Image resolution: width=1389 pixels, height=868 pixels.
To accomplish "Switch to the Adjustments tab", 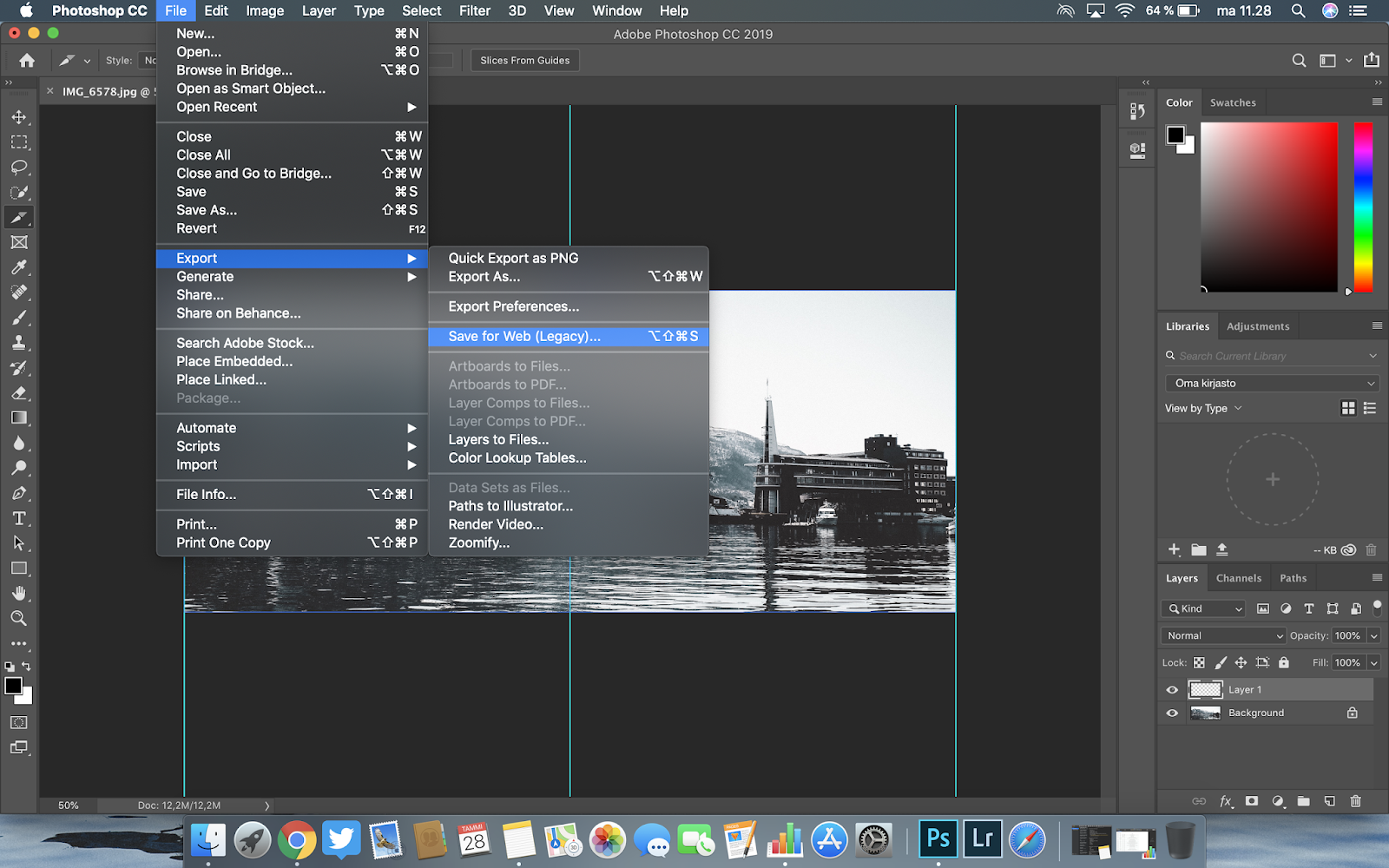I will (1258, 326).
